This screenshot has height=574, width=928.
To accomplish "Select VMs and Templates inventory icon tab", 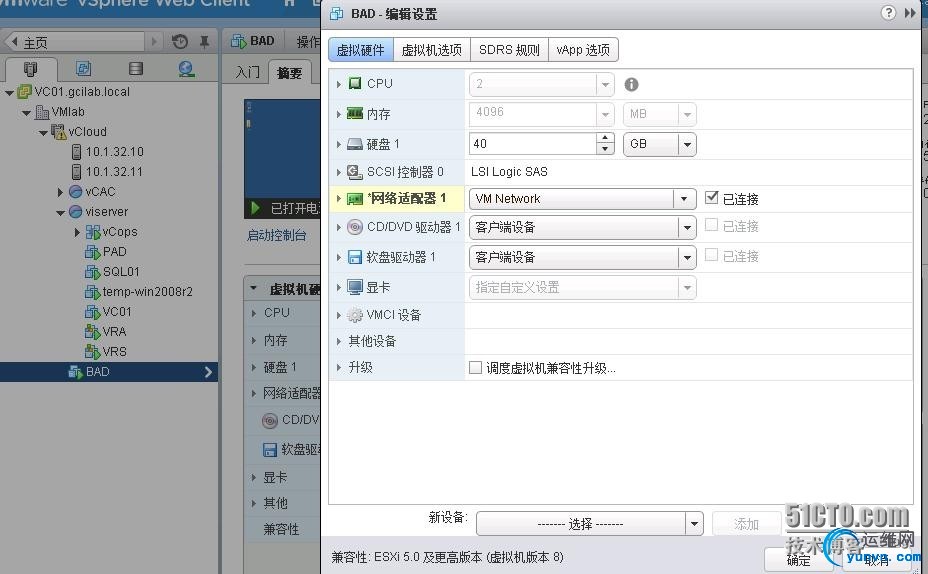I will pos(83,69).
